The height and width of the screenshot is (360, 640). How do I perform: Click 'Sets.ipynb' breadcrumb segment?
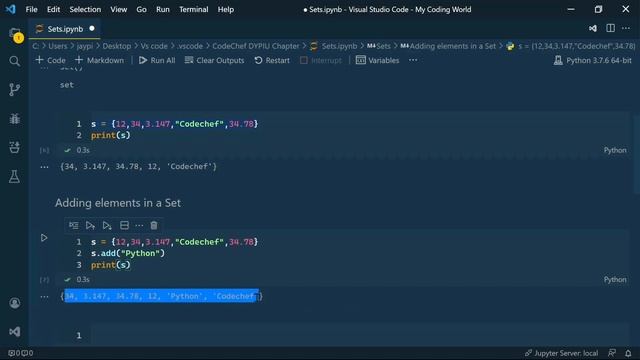(x=334, y=46)
